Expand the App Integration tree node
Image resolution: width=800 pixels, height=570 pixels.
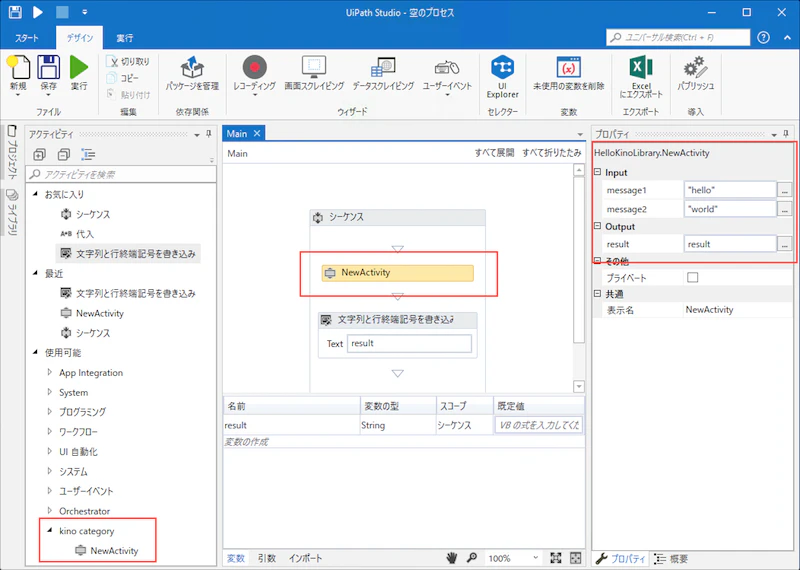point(49,372)
